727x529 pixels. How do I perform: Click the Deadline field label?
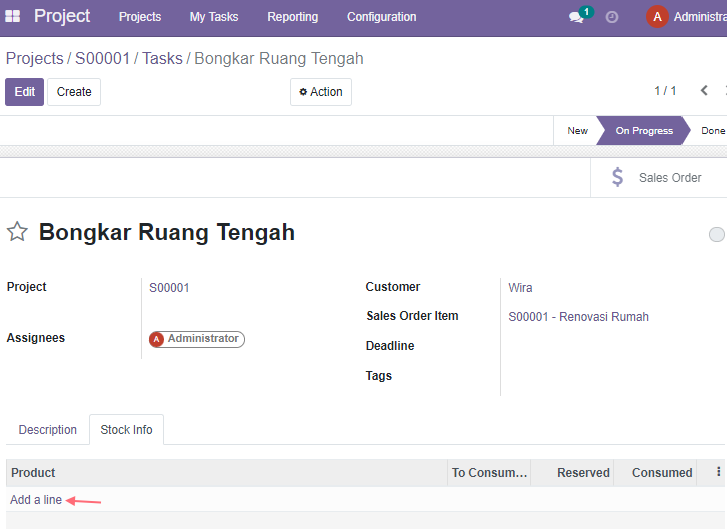(390, 346)
